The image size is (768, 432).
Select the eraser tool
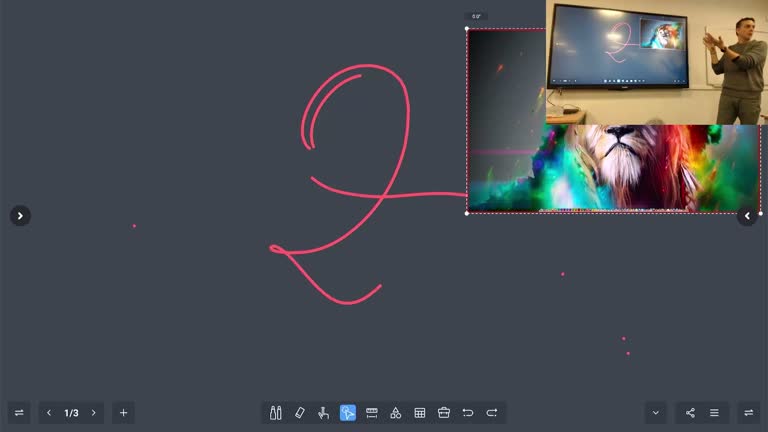(x=300, y=413)
